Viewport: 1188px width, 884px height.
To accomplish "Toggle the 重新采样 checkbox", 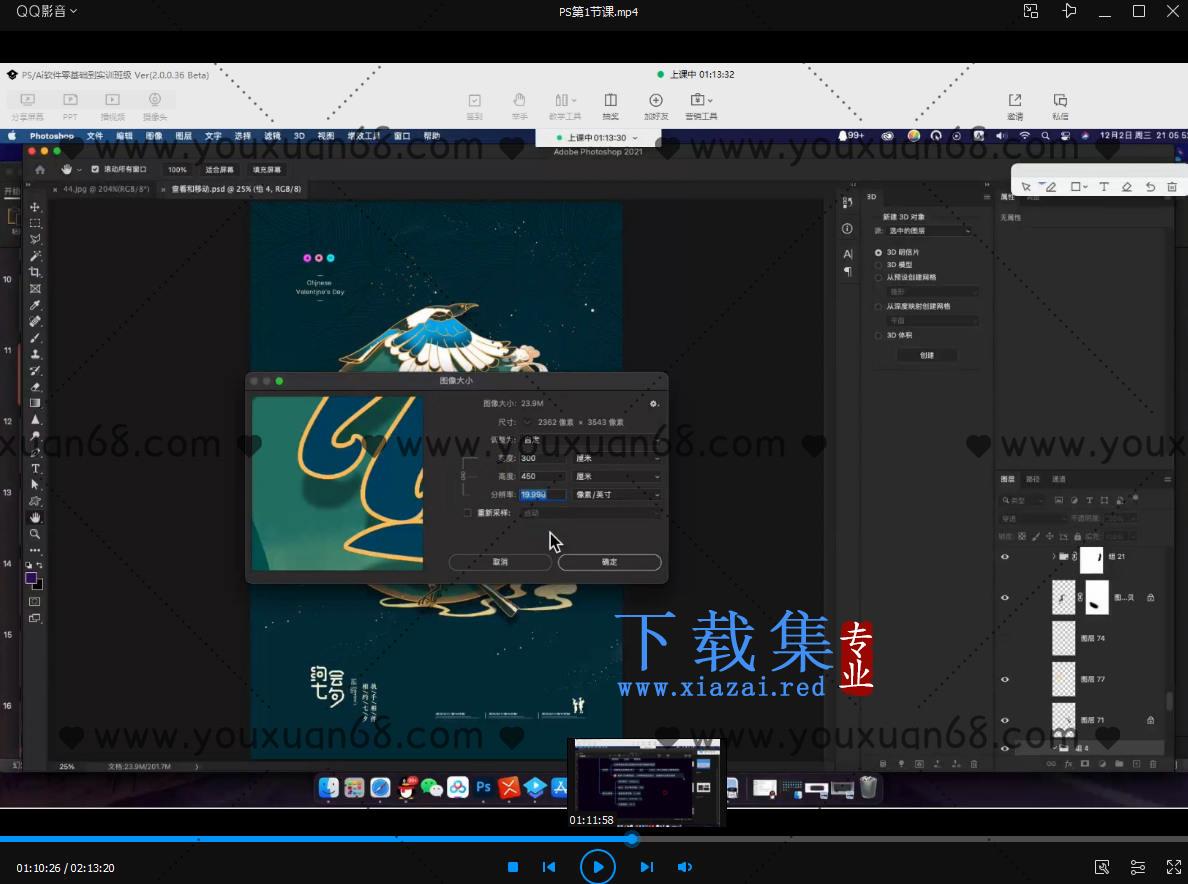I will [467, 513].
